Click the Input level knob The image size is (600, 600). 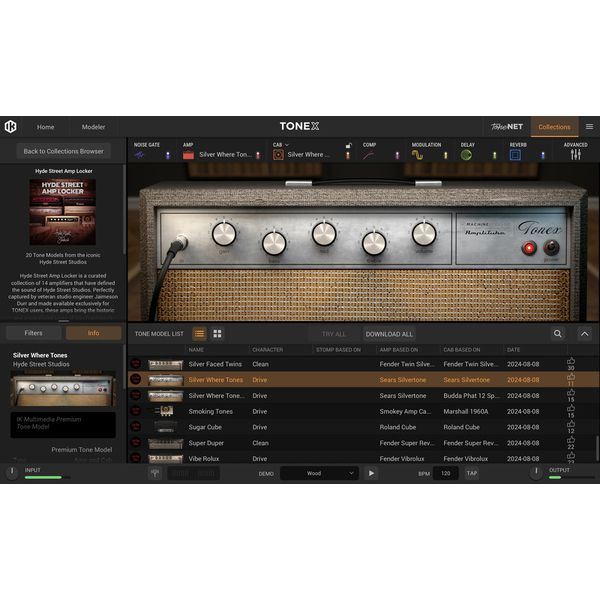[12, 471]
